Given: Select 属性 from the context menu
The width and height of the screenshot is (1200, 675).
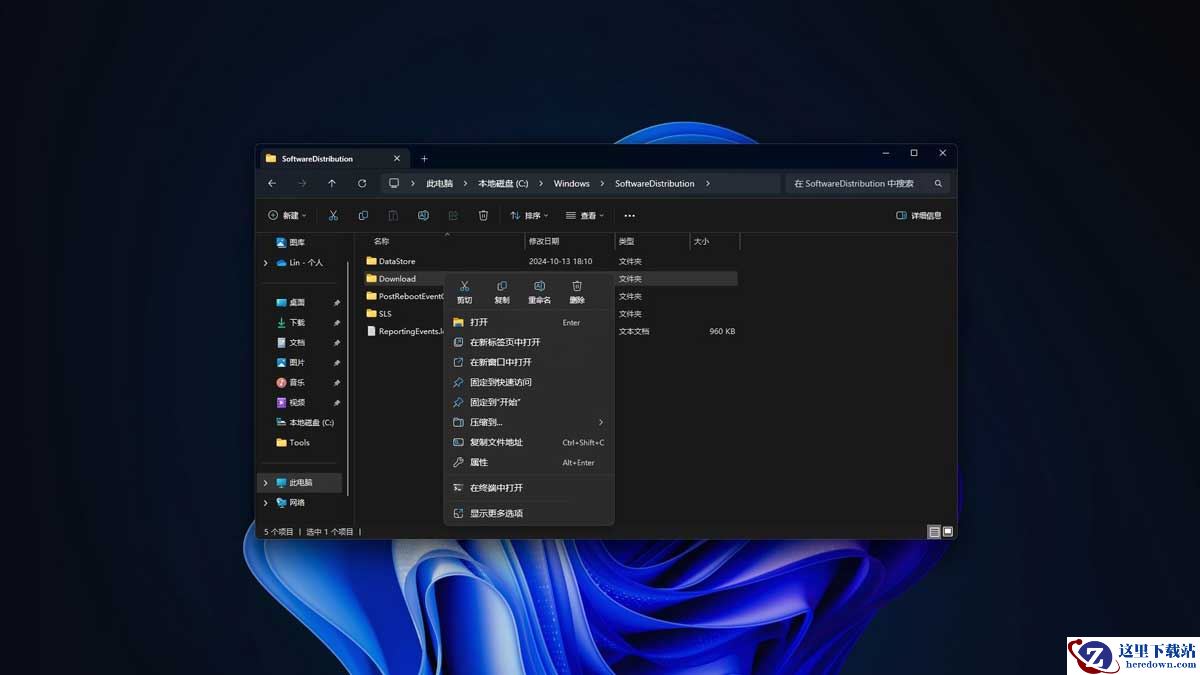Looking at the screenshot, I should click(x=529, y=462).
